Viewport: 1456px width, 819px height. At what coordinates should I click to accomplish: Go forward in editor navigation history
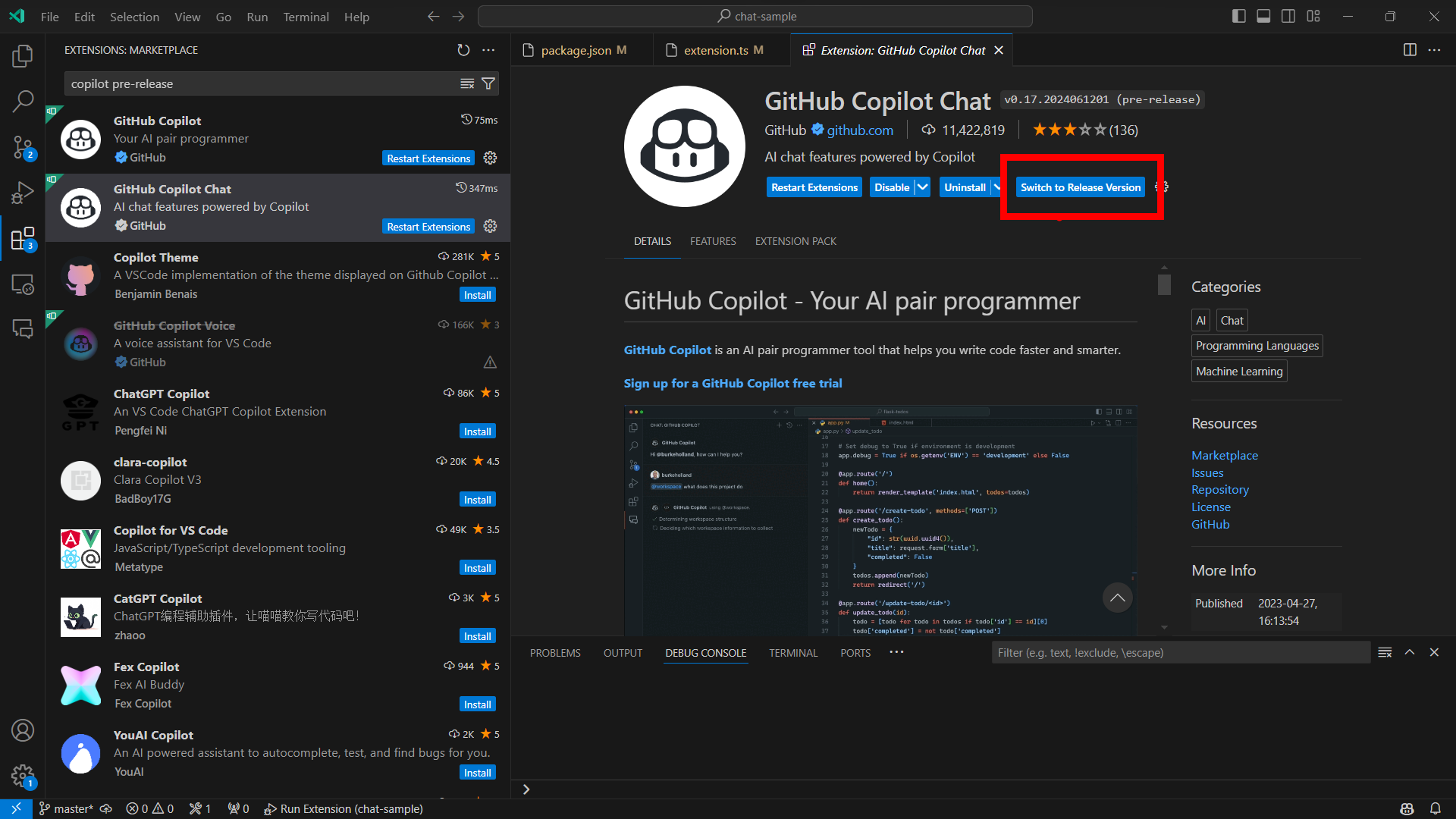click(x=458, y=16)
